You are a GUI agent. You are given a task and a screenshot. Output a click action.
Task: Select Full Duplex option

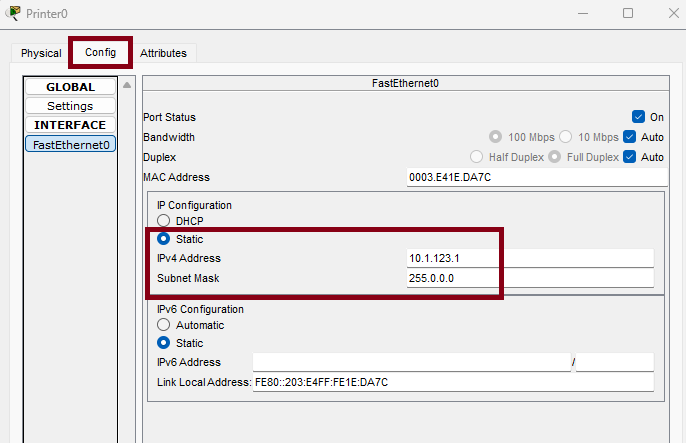point(554,157)
